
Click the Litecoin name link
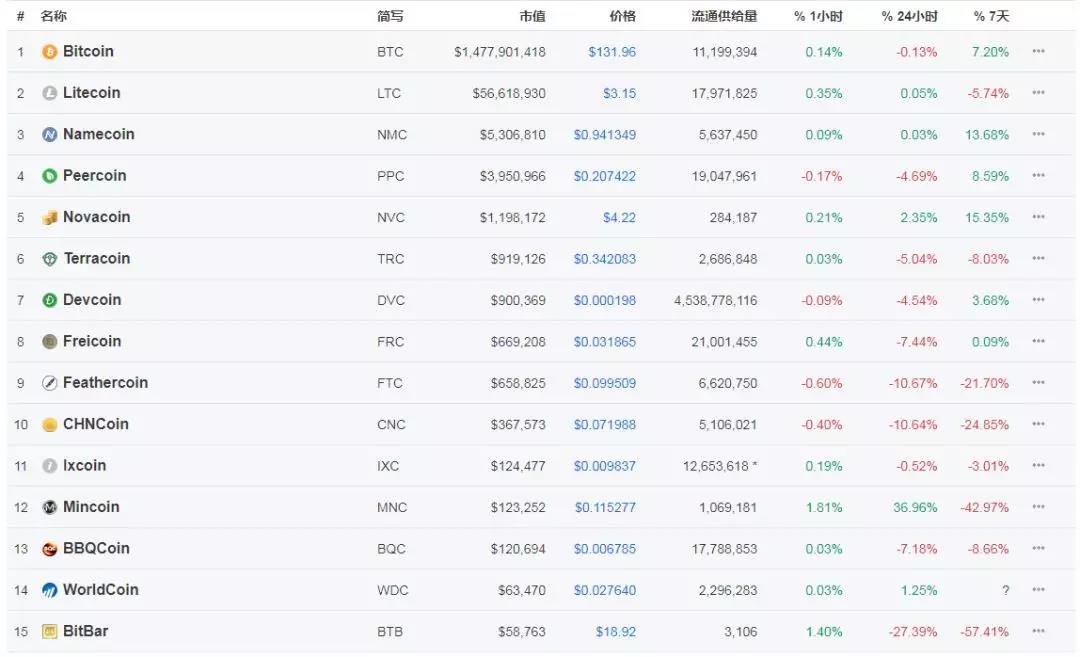91,93
